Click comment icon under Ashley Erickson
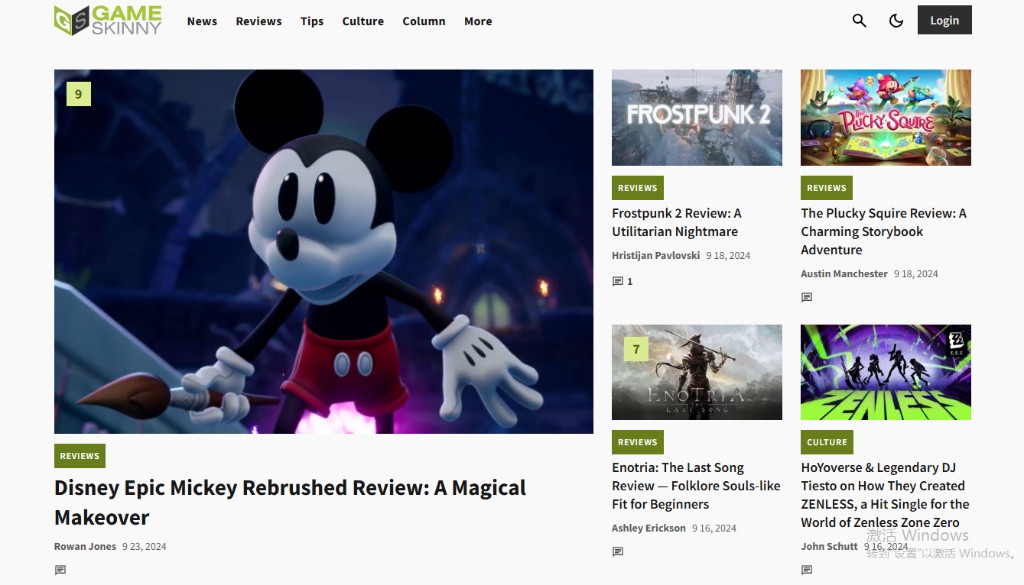Screen dimensions: 1024x585 (618, 552)
